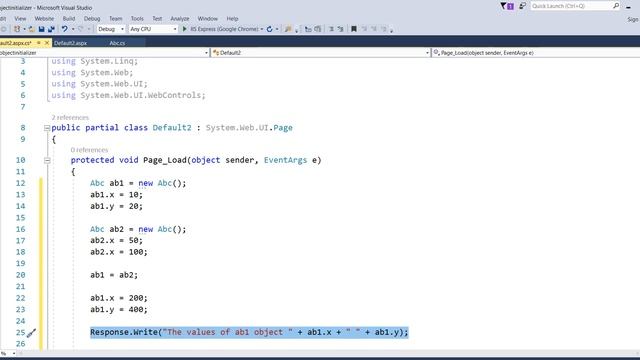Open the Debug menu
Image resolution: width=640 pixels, height=360 pixels.
[x=92, y=19]
